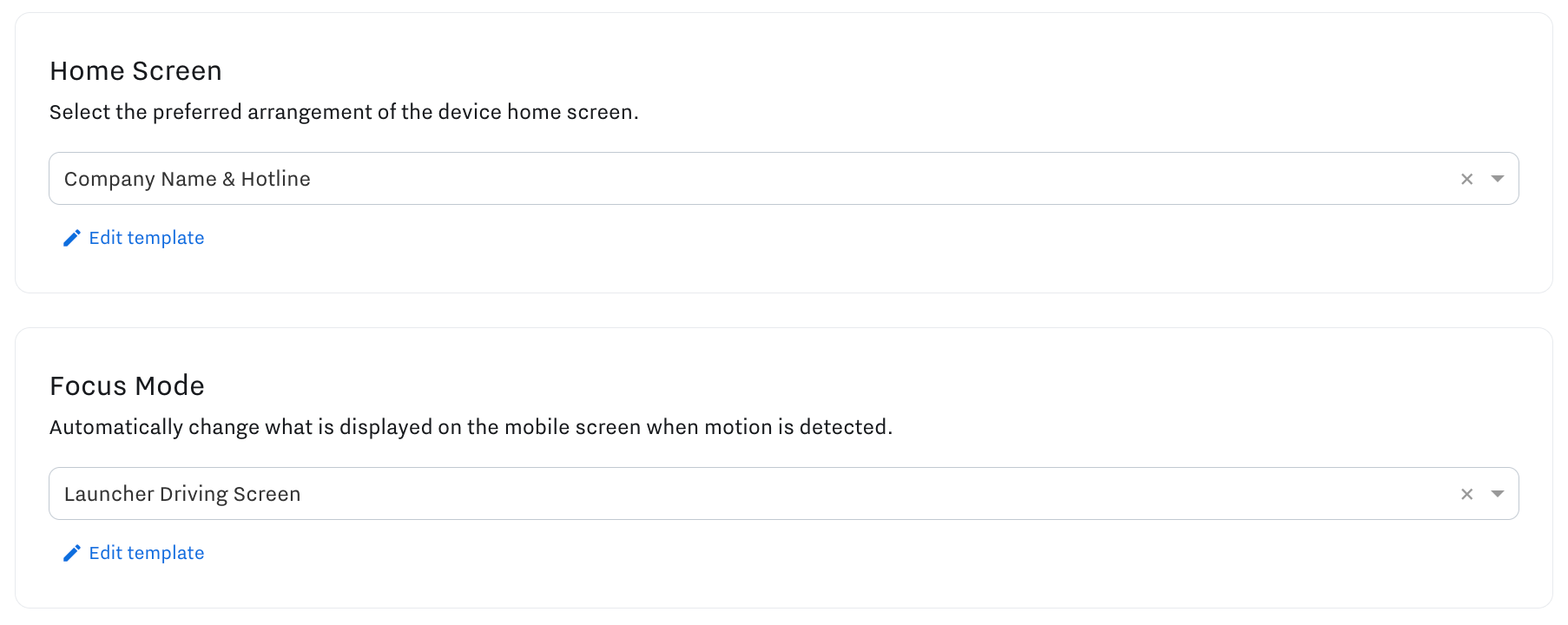Click the × to clear Launcher Driving Screen
This screenshot has width=1568, height=625.
coord(1466,493)
